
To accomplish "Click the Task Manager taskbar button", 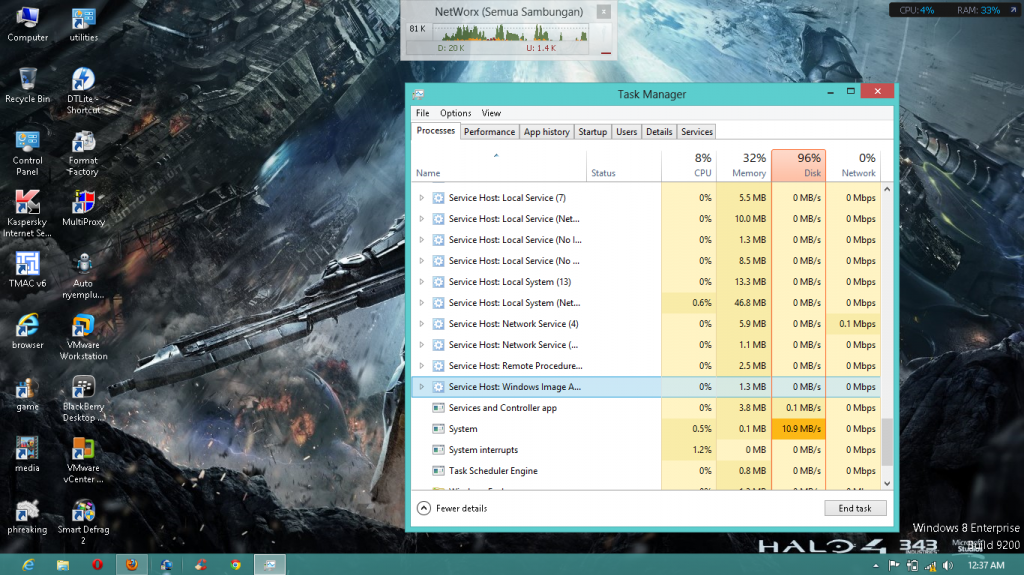I will (270, 565).
